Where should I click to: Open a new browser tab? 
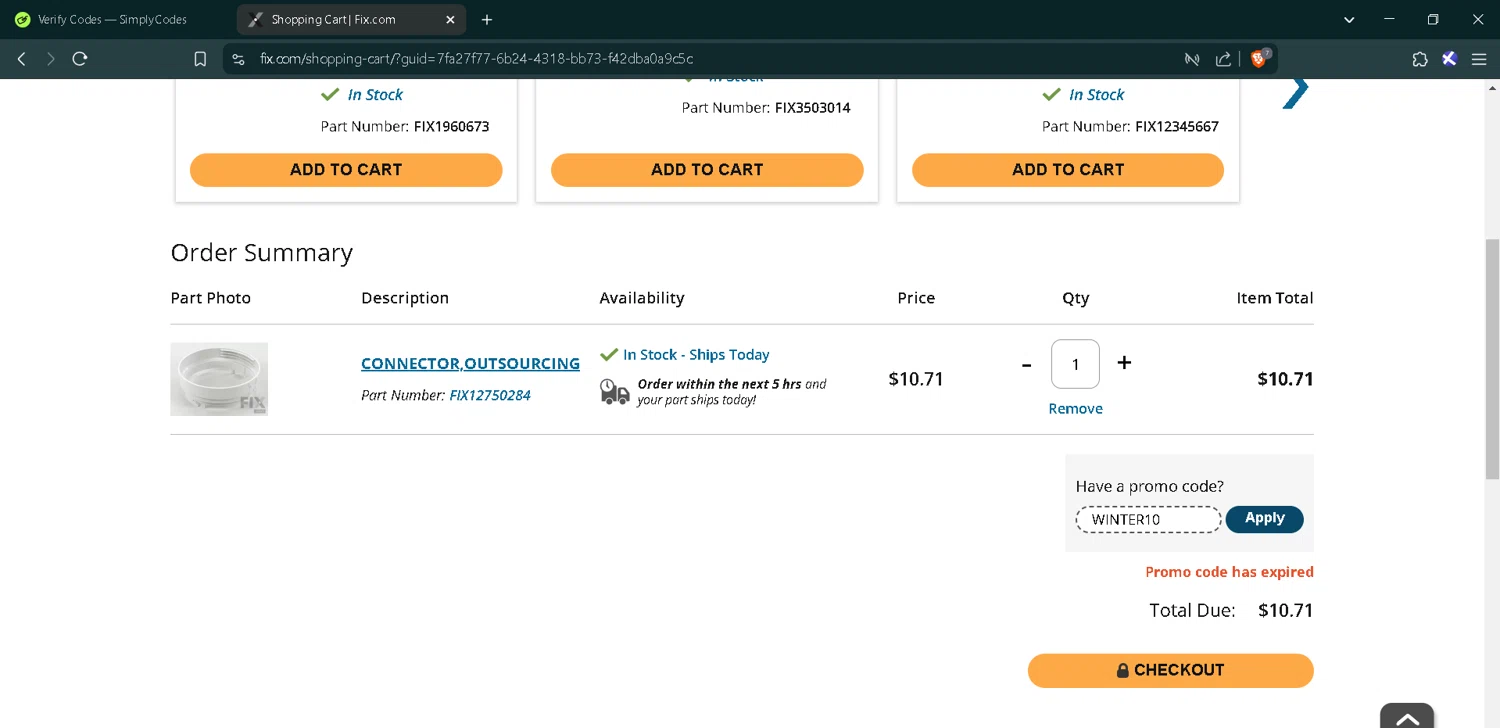point(487,19)
